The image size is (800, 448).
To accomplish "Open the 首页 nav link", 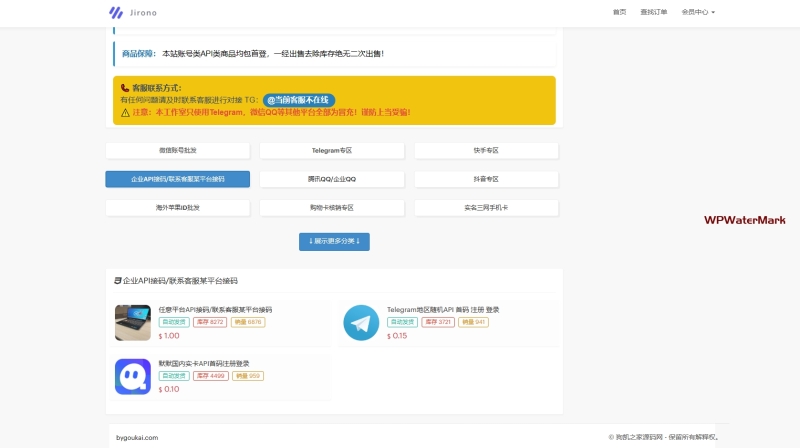I will pyautogui.click(x=619, y=12).
